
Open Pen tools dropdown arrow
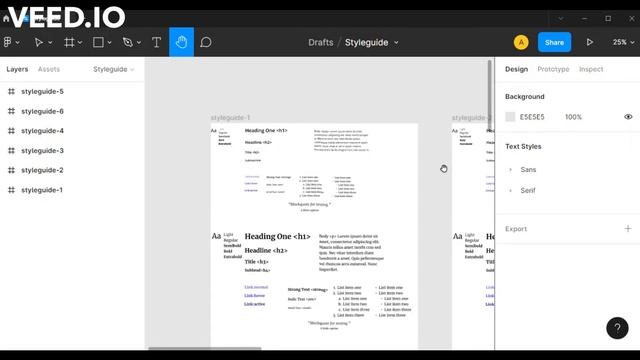tap(139, 43)
